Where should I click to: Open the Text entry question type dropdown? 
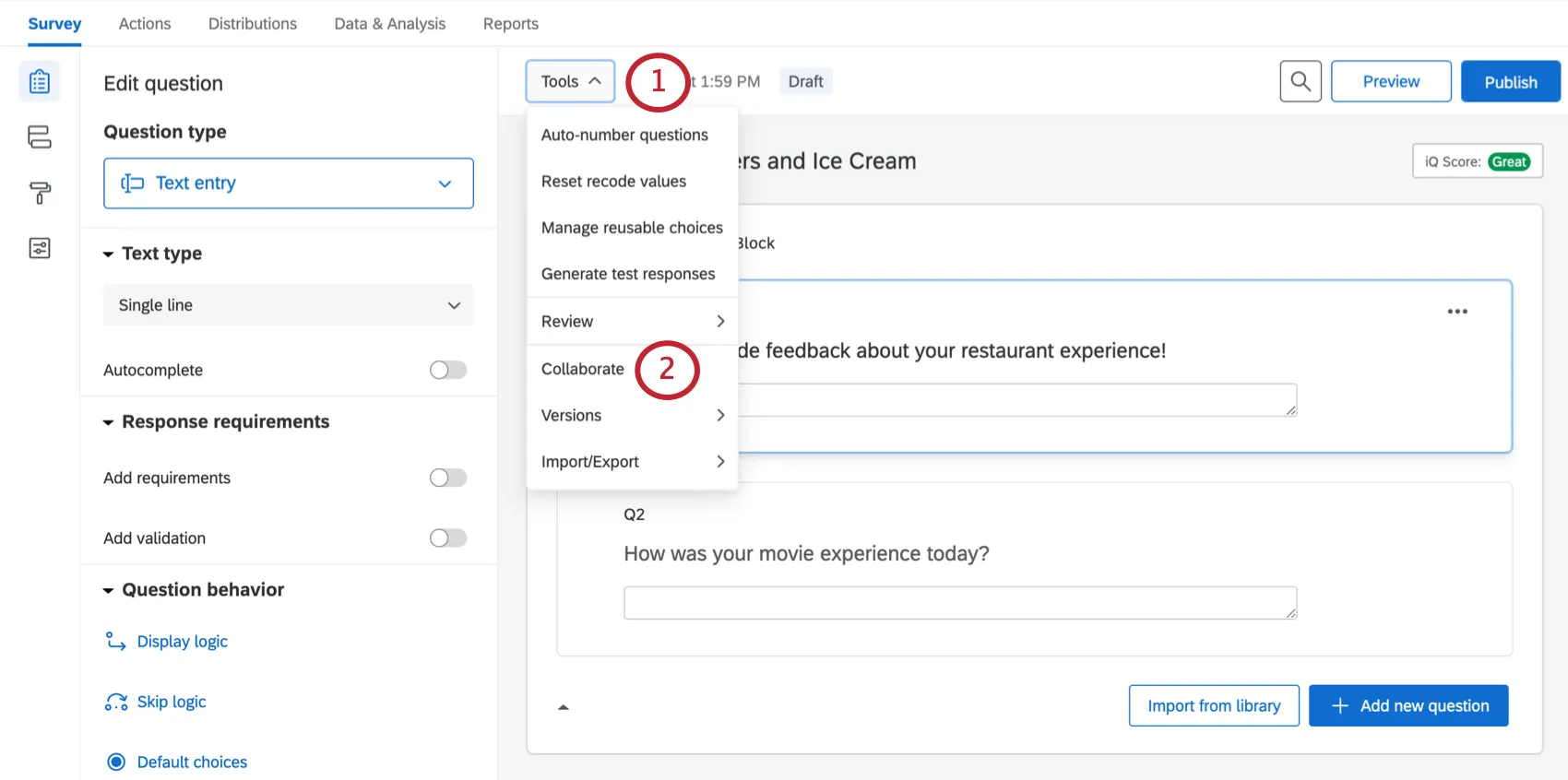click(289, 183)
